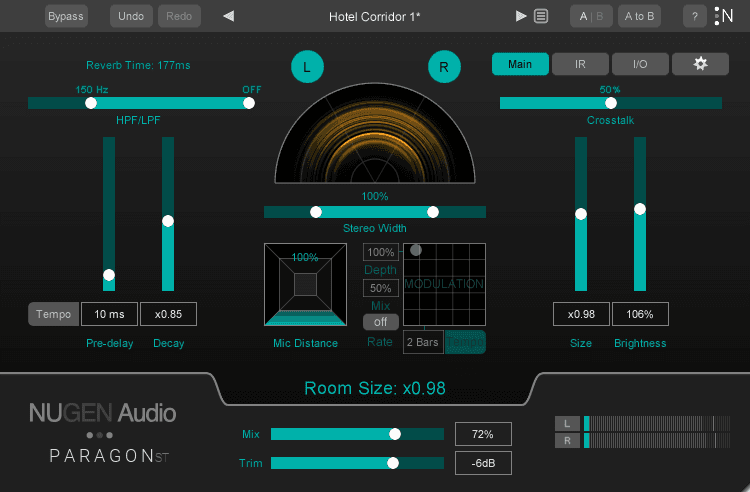Open the preset list browser icon

pos(541,16)
